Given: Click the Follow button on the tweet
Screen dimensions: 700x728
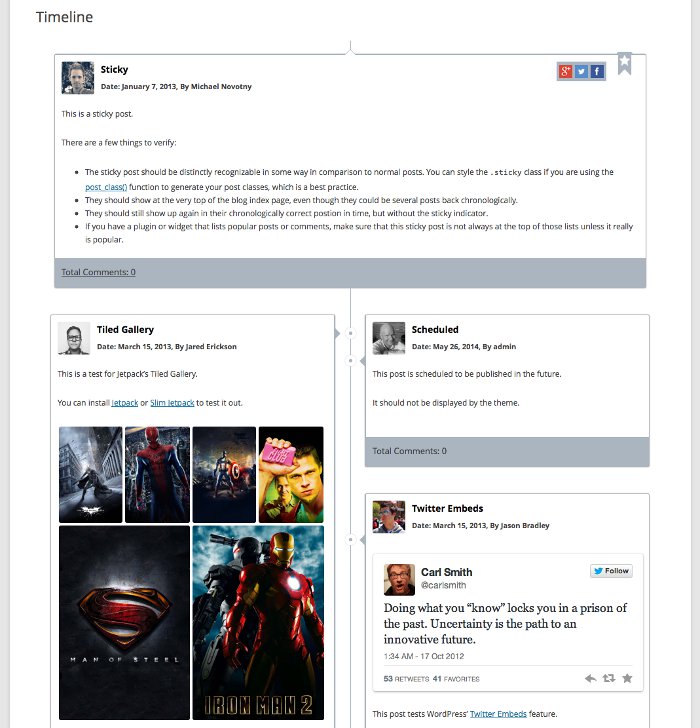Looking at the screenshot, I should pos(611,571).
